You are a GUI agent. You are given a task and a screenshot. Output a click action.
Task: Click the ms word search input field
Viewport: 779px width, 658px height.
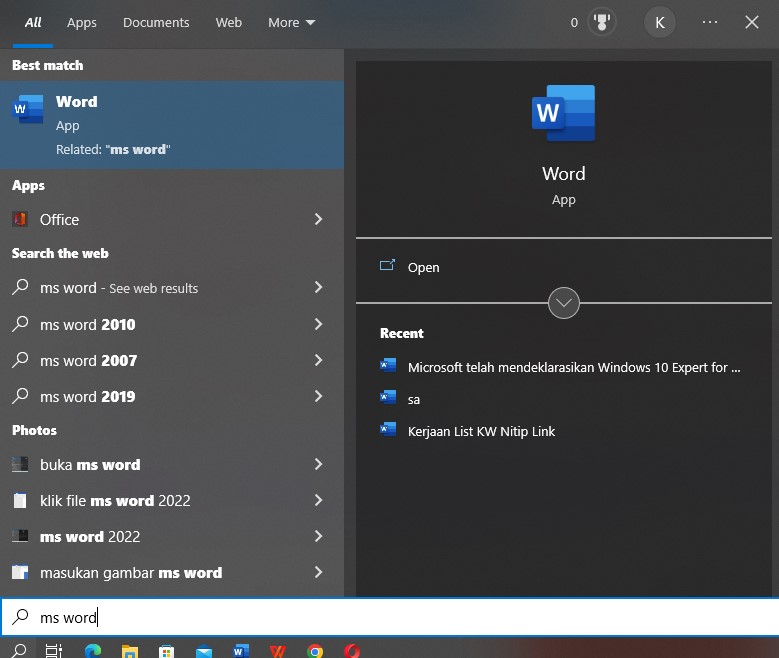(x=390, y=617)
